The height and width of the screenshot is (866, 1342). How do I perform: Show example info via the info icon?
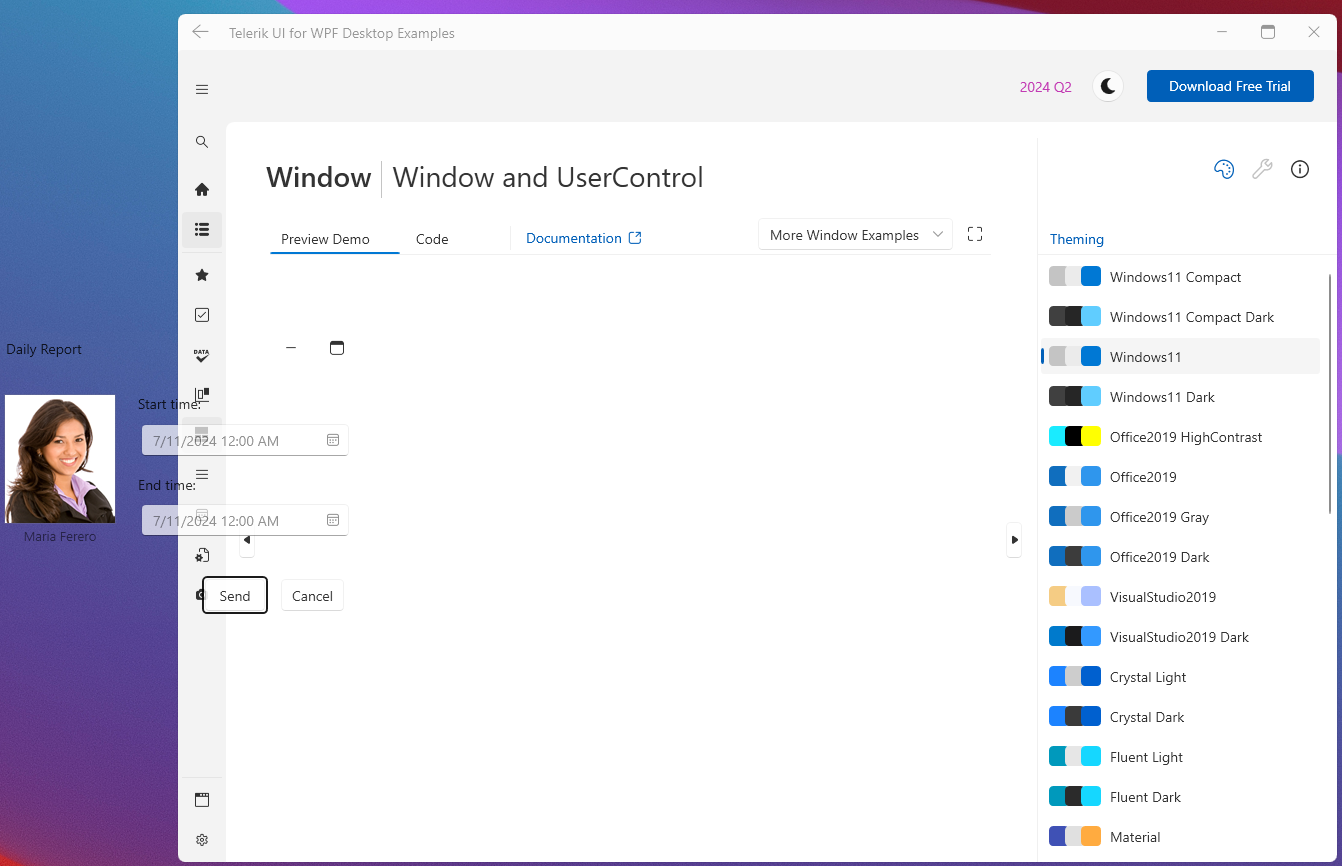point(1300,169)
